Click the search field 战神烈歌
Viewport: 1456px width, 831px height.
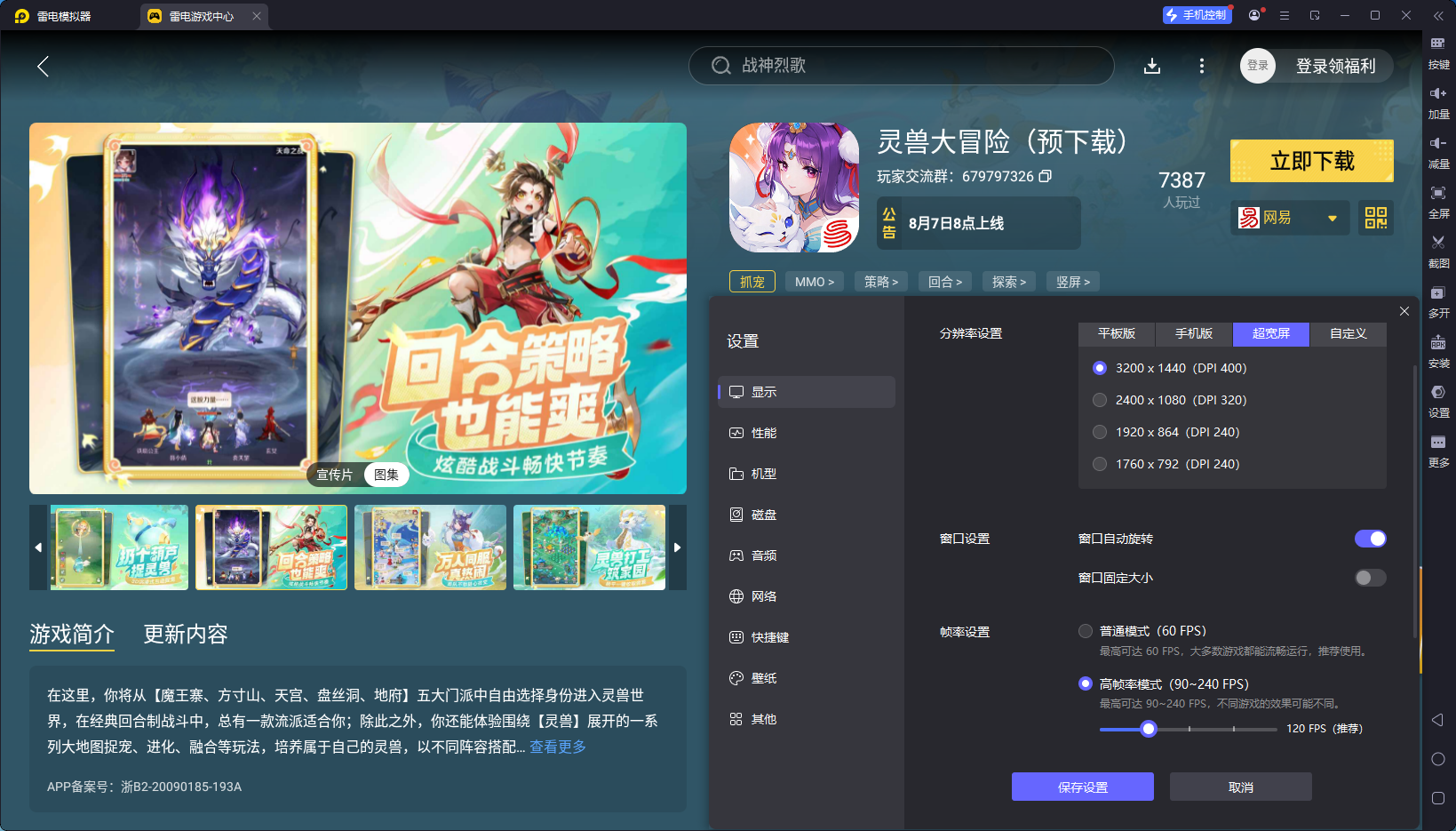(x=901, y=66)
